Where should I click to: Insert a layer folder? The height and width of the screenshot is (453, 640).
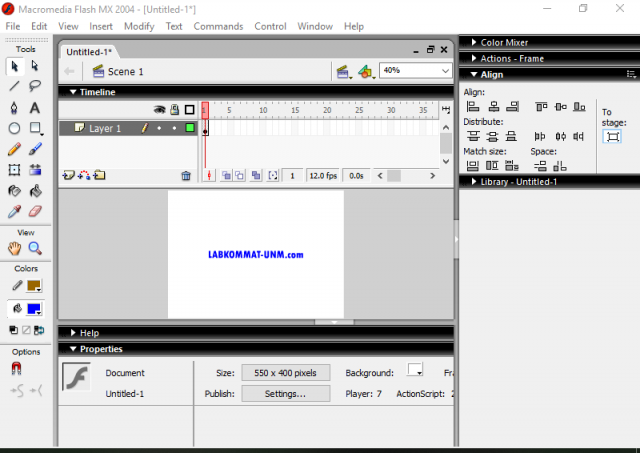[x=99, y=175]
